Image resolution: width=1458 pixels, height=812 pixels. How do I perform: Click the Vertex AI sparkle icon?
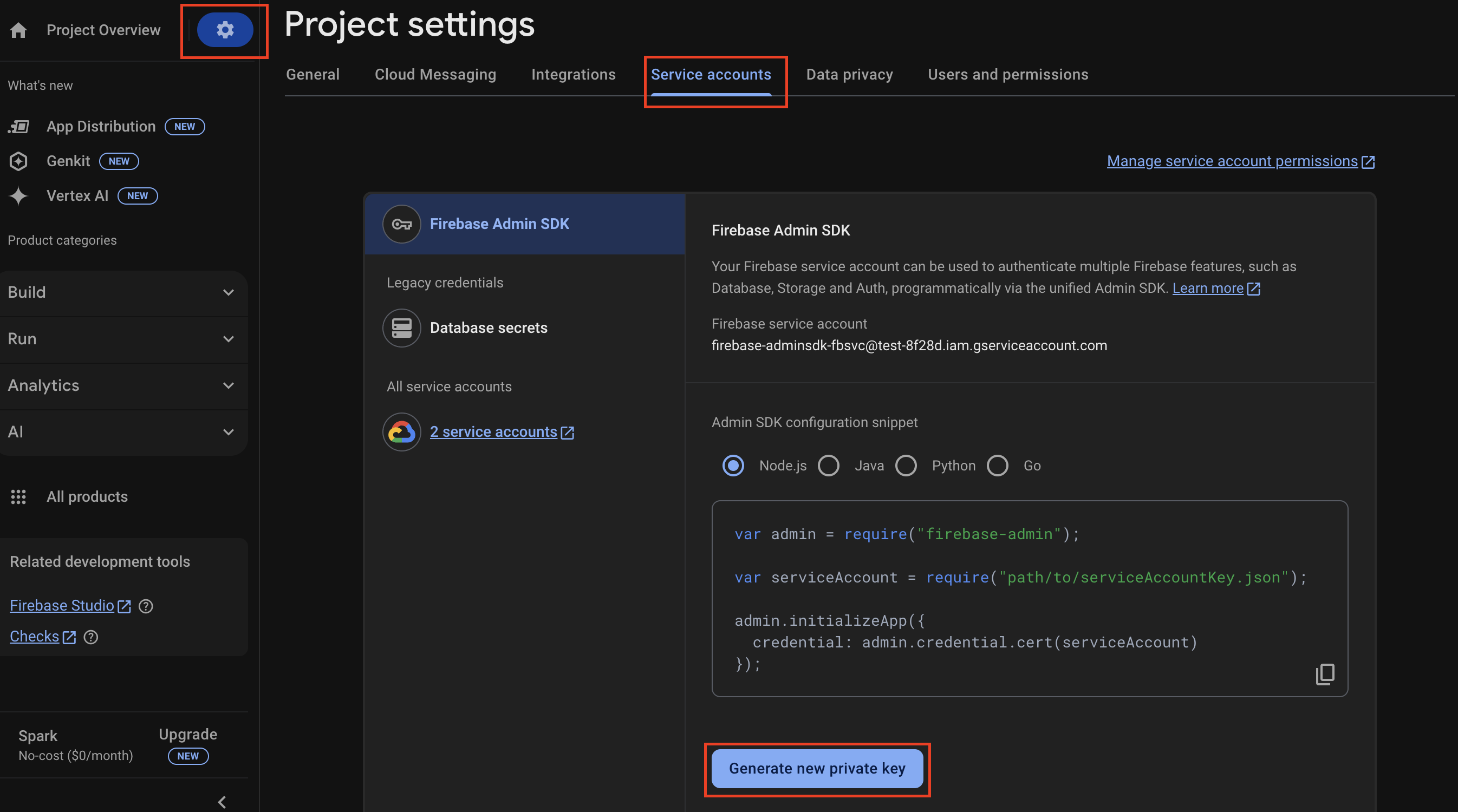pos(18,196)
